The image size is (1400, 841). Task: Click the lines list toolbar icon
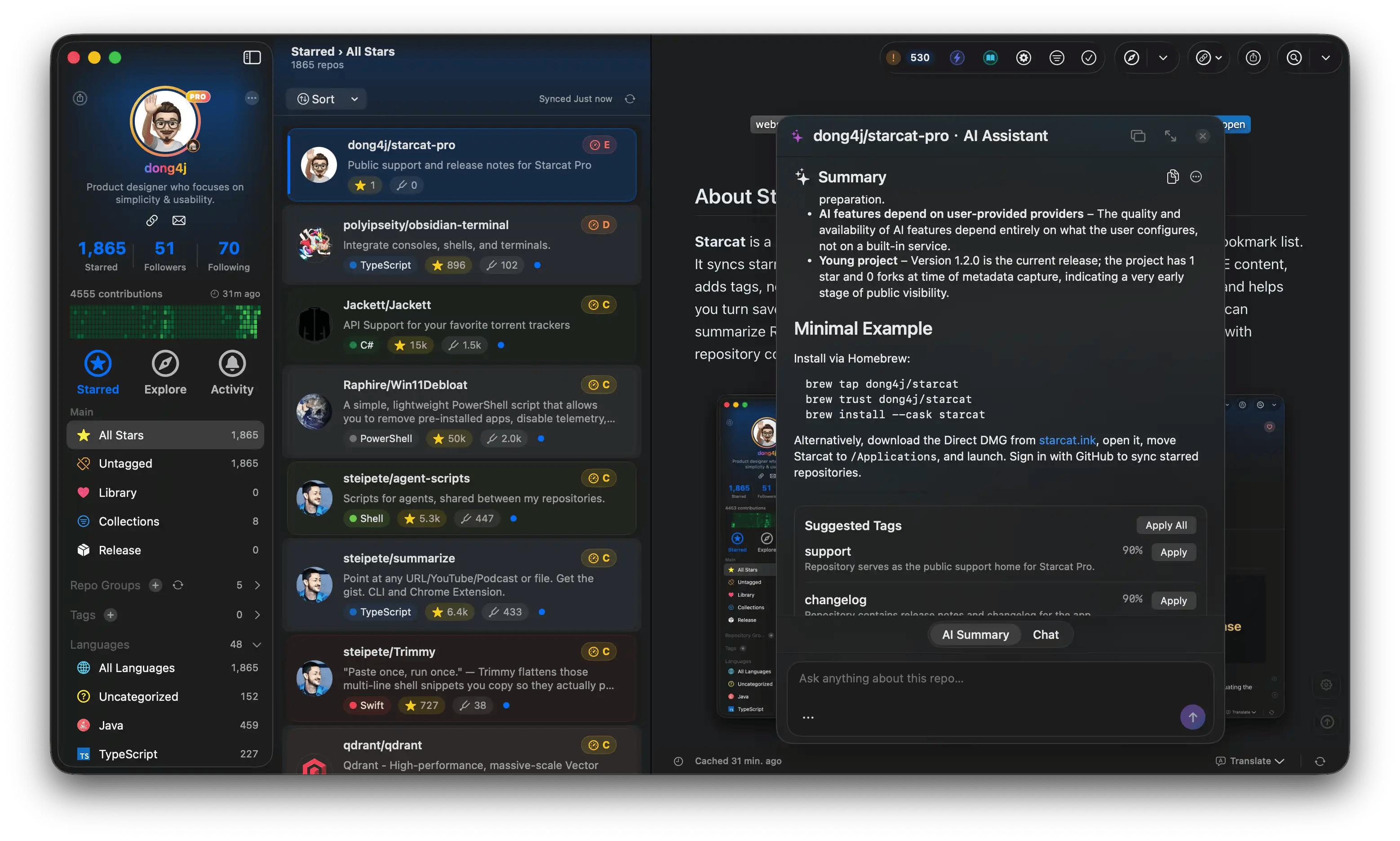click(1057, 57)
